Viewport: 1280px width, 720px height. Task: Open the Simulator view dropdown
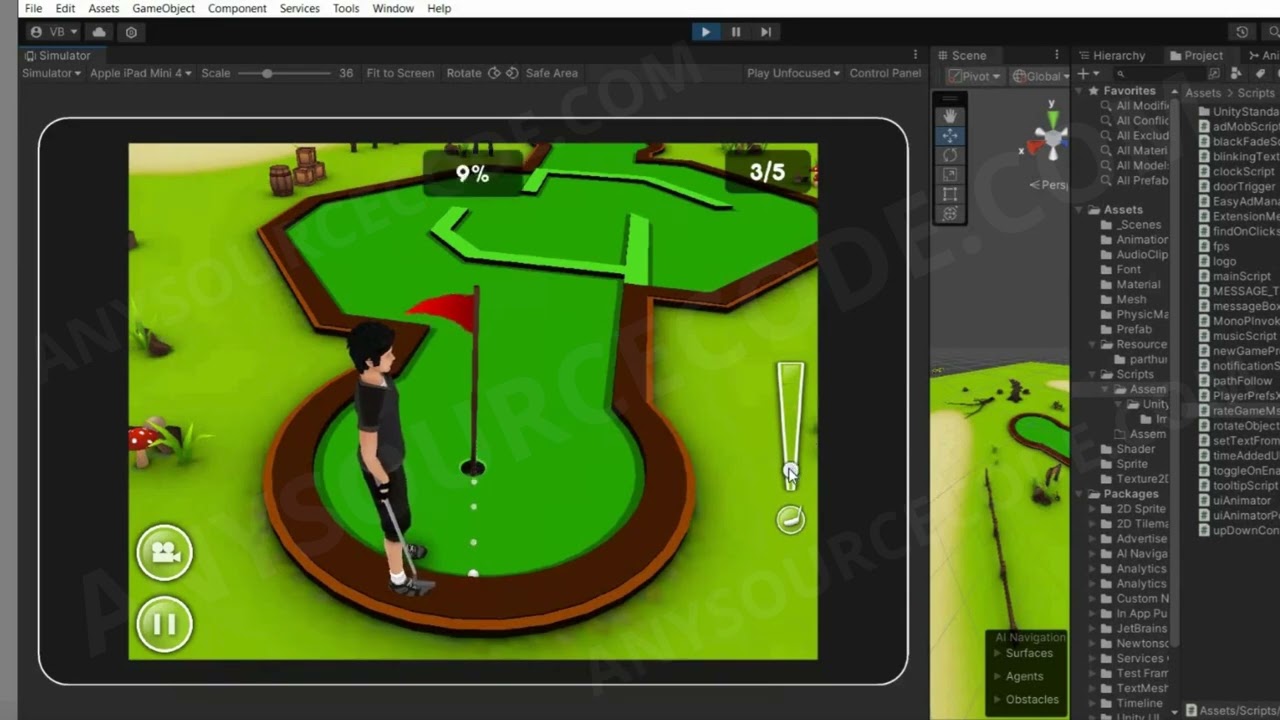coord(51,73)
